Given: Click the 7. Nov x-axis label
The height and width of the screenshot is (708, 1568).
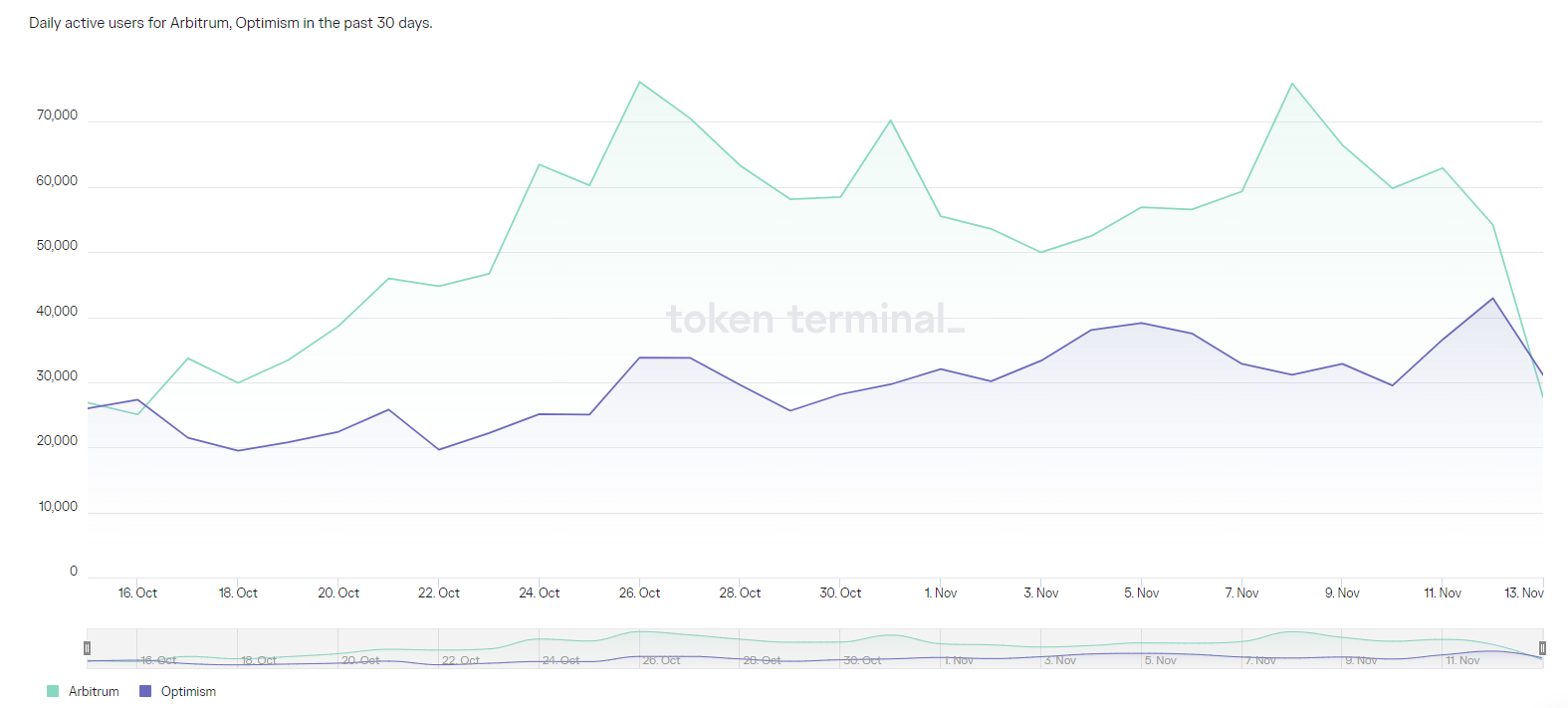Looking at the screenshot, I should coord(1241,592).
